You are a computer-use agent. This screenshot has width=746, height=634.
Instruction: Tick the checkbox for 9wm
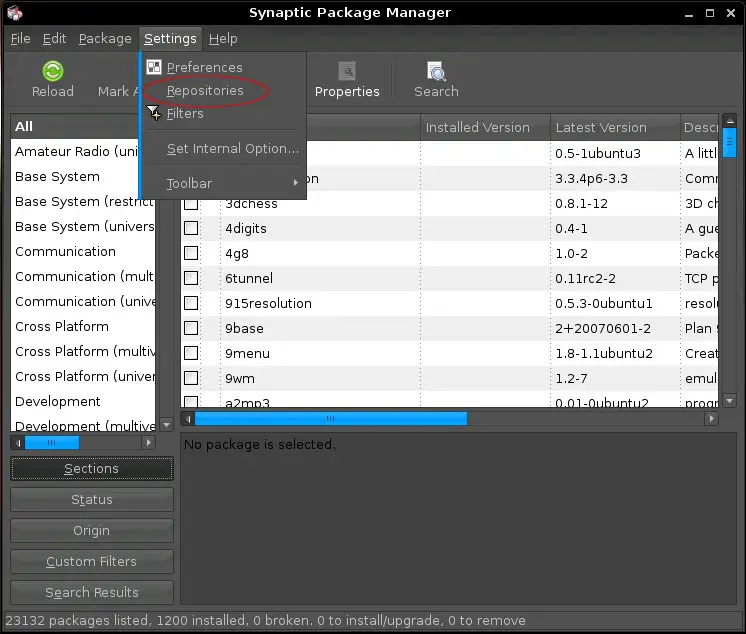click(x=191, y=378)
